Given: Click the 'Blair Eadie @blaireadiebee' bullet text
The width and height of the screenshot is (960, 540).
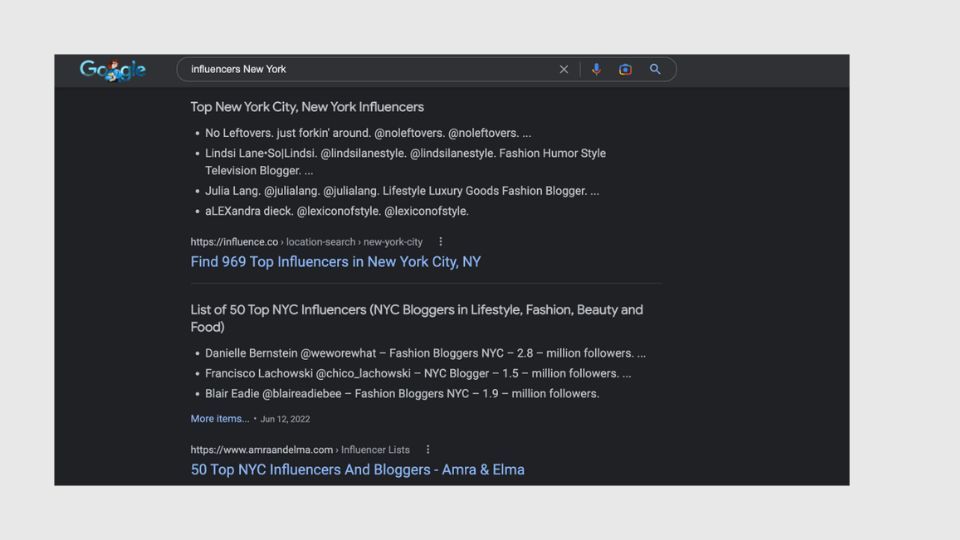Looking at the screenshot, I should tap(402, 394).
